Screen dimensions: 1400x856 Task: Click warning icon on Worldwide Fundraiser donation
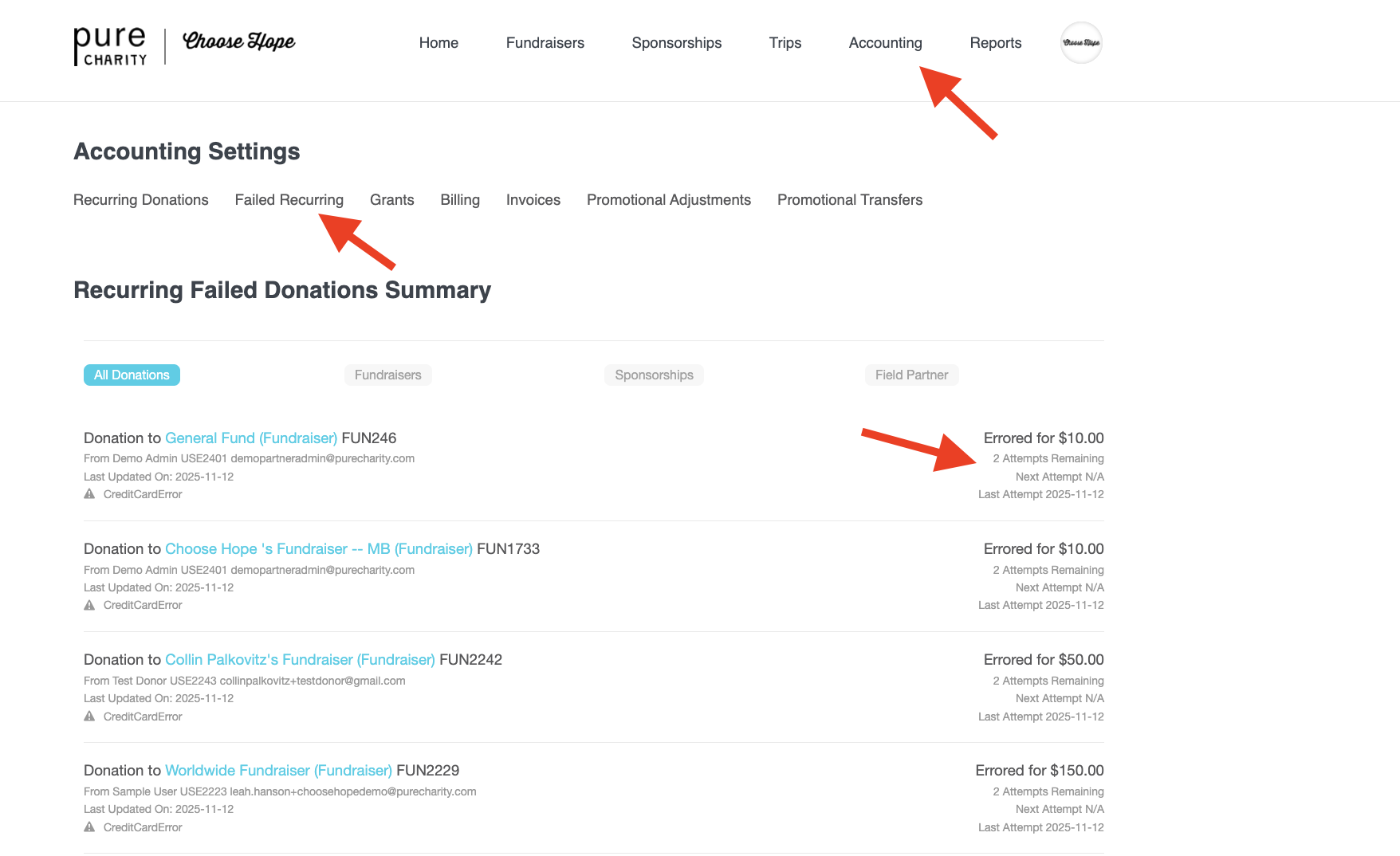(x=89, y=827)
